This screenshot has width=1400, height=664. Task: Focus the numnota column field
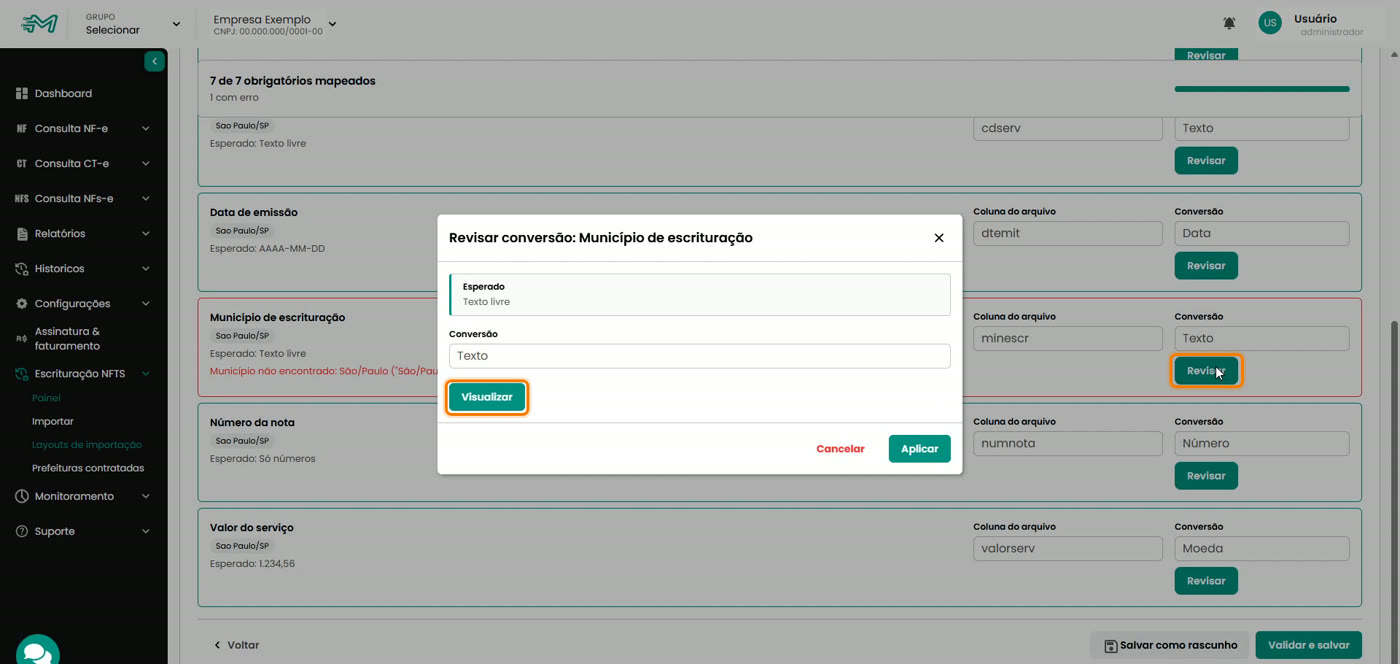pyautogui.click(x=1068, y=443)
